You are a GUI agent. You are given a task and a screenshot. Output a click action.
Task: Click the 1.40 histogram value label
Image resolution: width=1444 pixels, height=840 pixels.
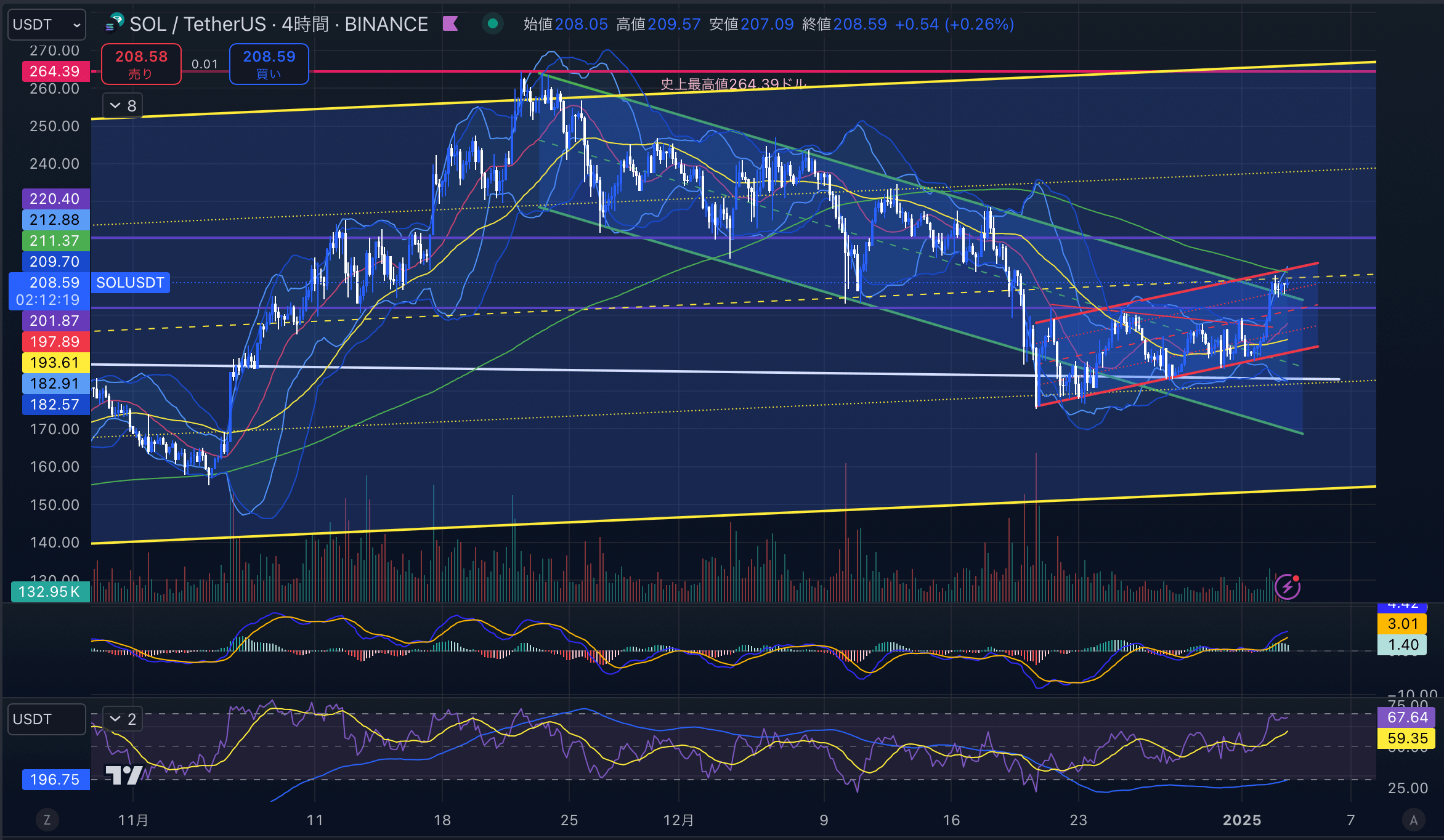[x=1402, y=645]
